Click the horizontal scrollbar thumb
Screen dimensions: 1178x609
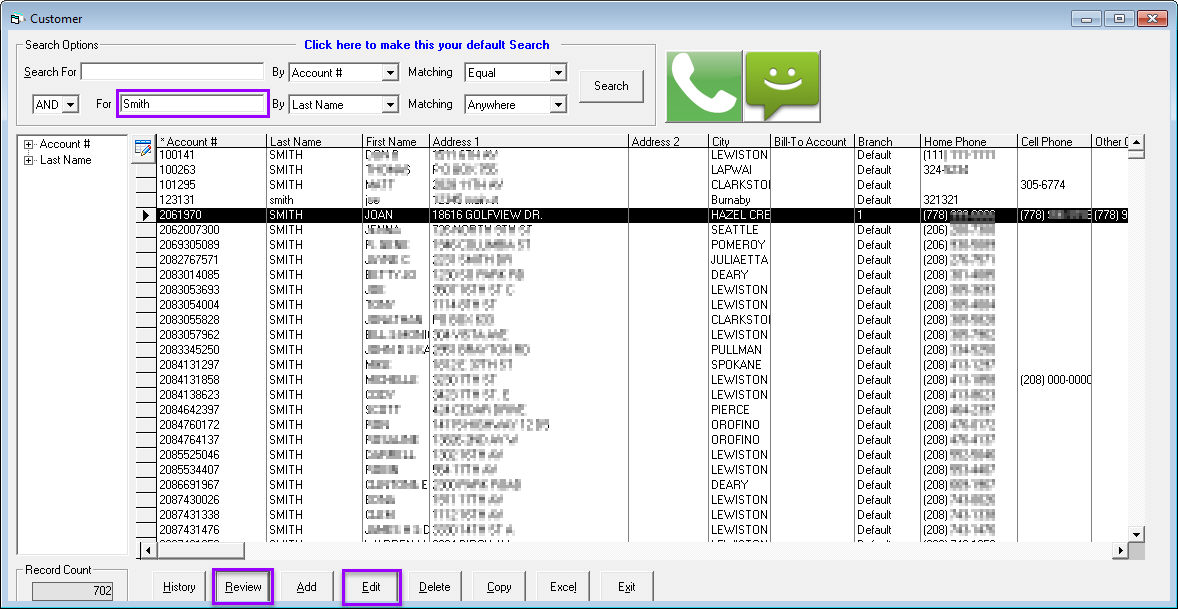(201, 551)
